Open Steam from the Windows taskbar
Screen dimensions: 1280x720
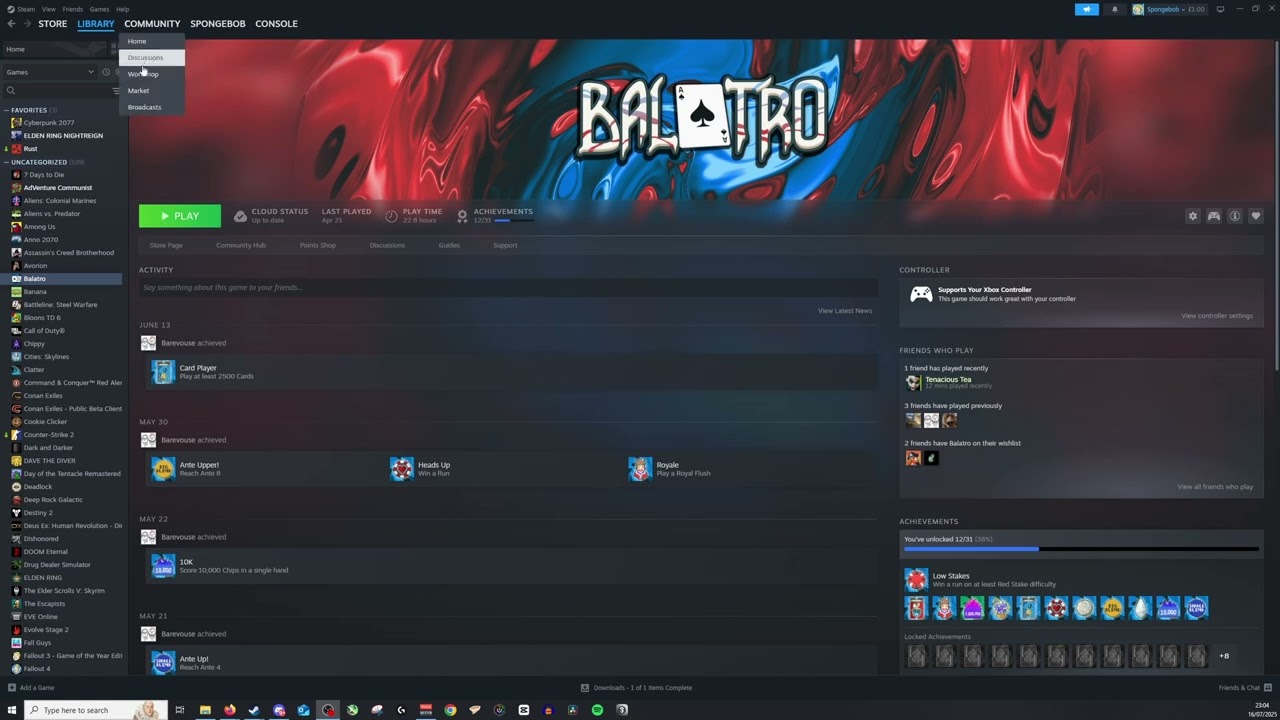254,710
